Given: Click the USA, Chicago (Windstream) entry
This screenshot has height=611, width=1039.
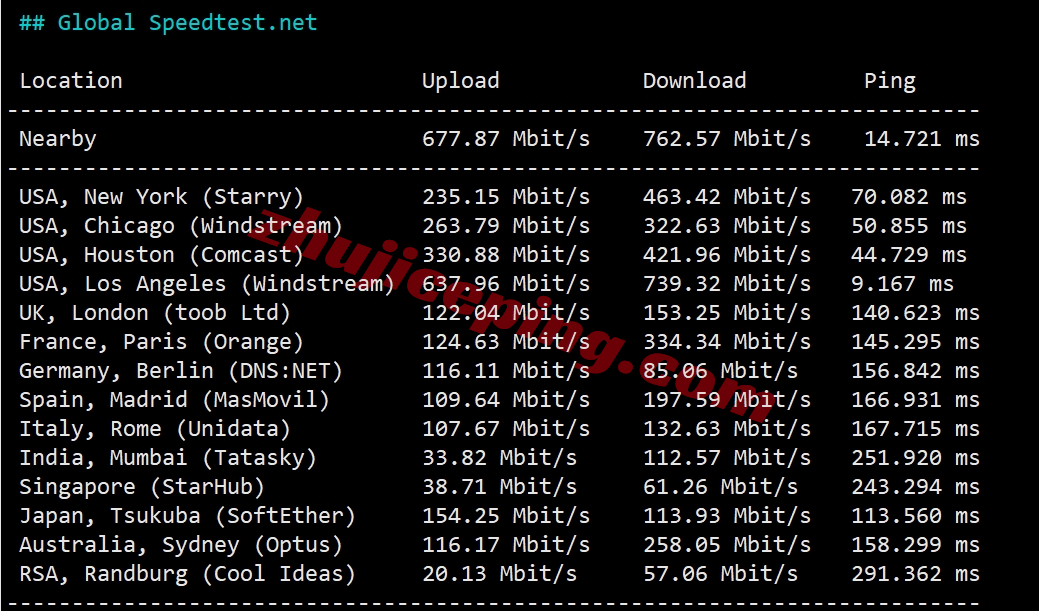Looking at the screenshot, I should tap(181, 226).
